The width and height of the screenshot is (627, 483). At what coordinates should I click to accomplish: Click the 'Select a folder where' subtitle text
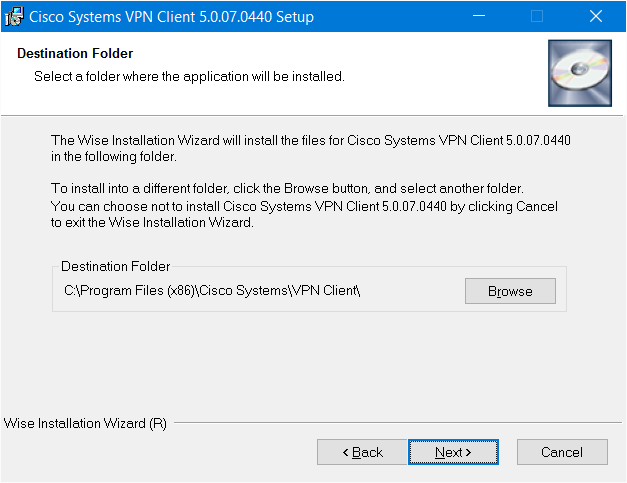(x=189, y=76)
